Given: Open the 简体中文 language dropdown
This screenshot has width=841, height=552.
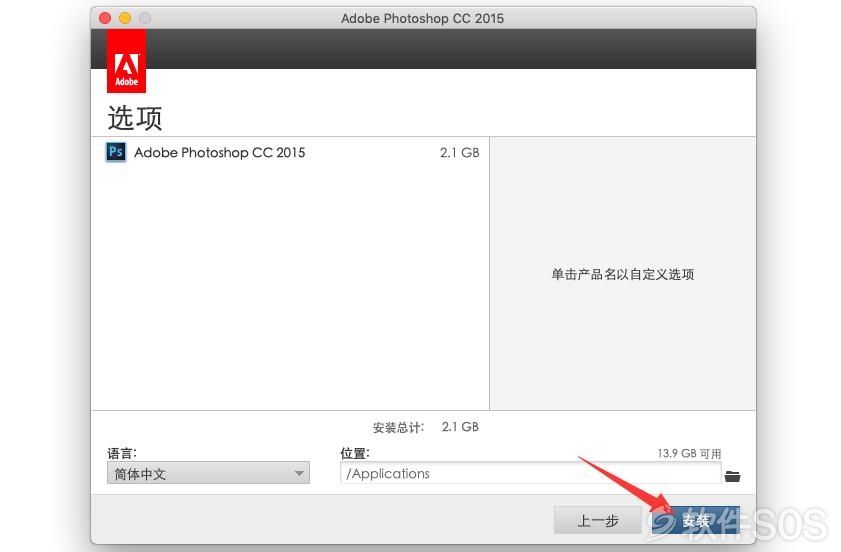Looking at the screenshot, I should (x=208, y=473).
